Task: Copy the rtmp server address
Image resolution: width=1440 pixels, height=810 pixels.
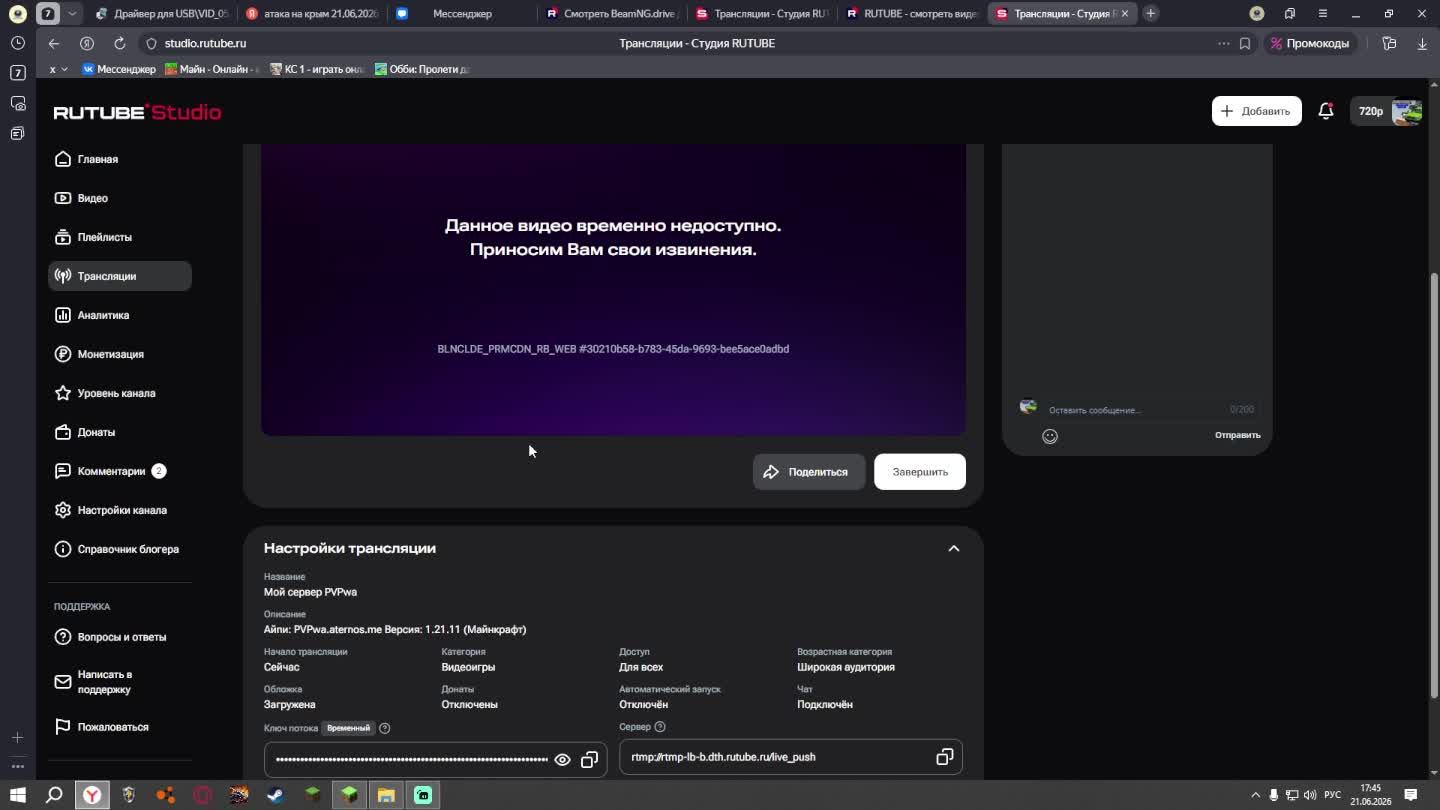Action: pos(944,757)
